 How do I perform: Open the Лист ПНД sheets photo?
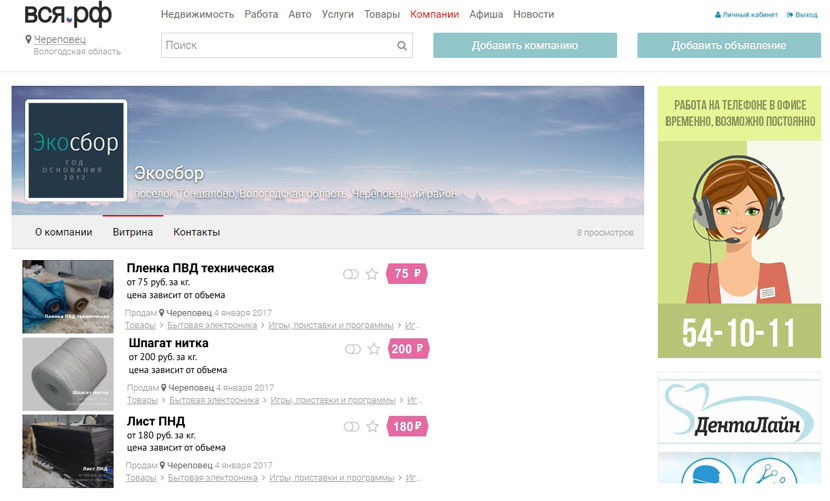click(68, 451)
